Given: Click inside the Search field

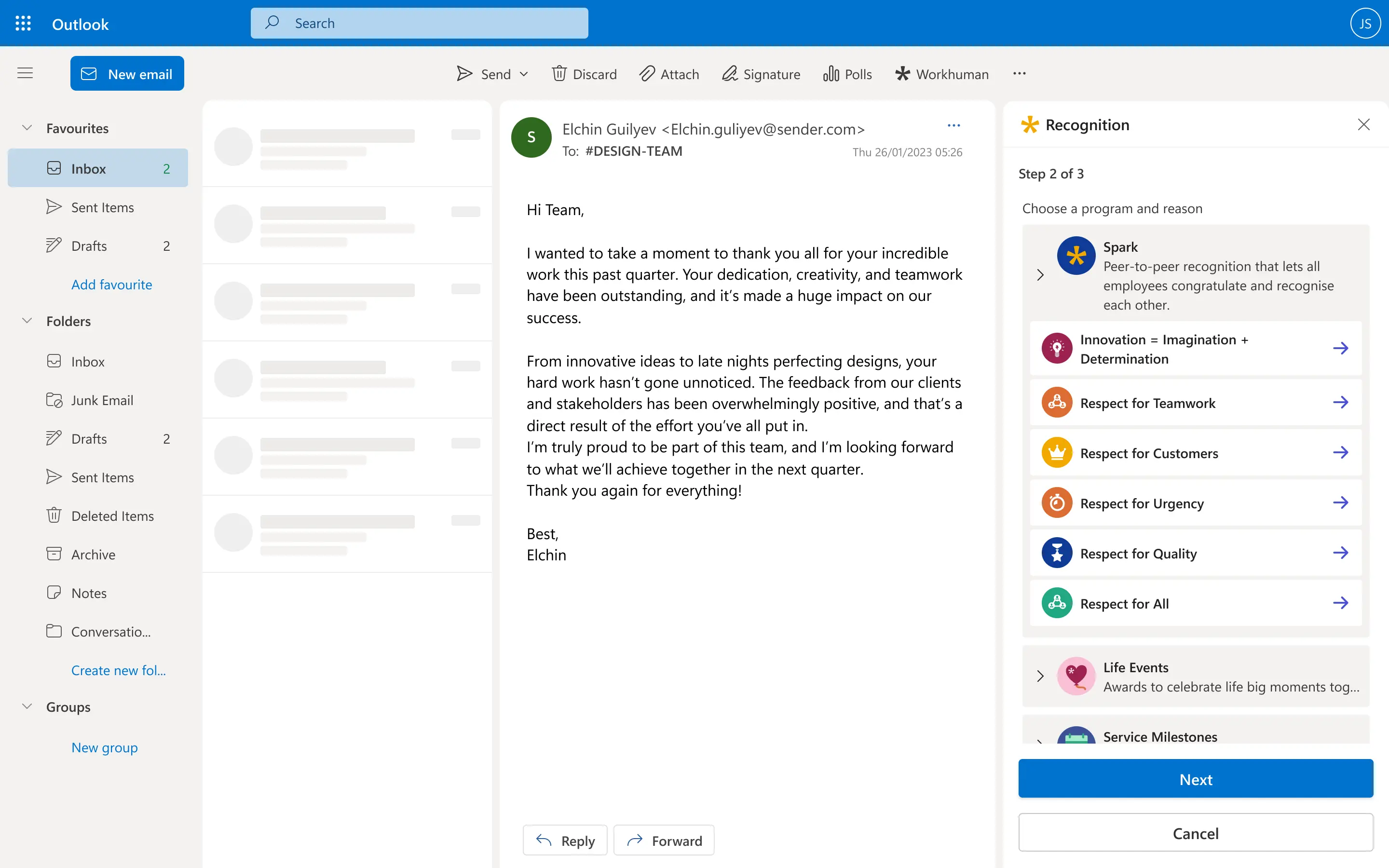Looking at the screenshot, I should (x=420, y=23).
